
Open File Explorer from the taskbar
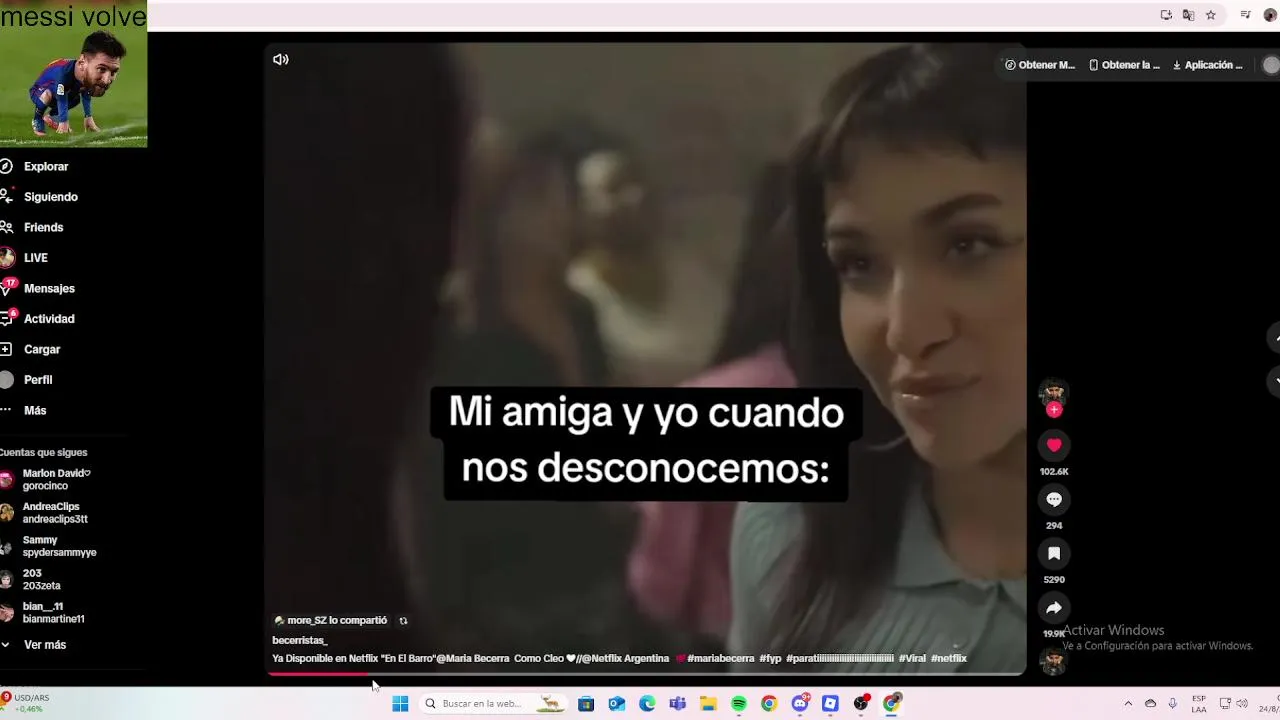(708, 704)
